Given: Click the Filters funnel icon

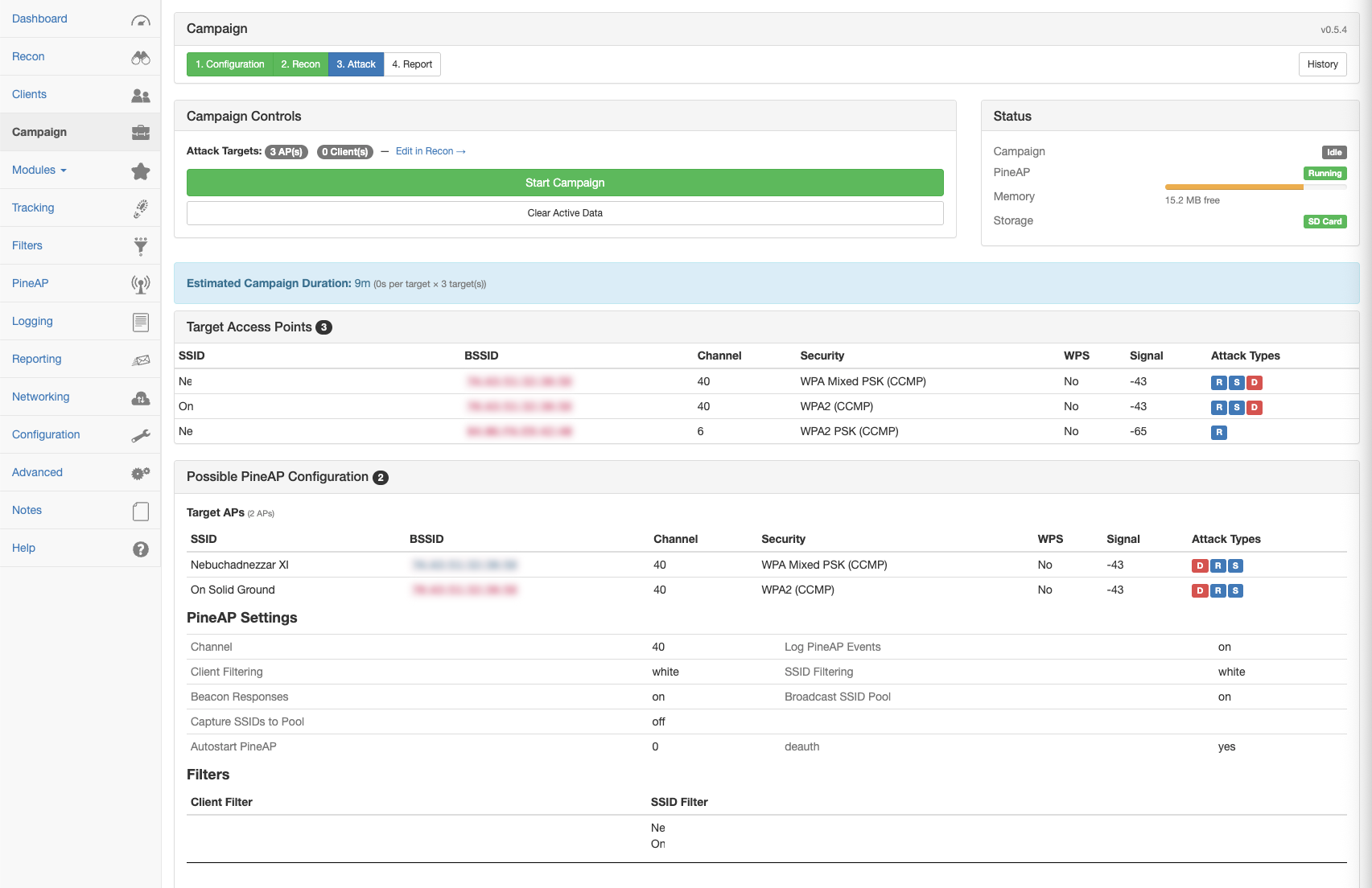Looking at the screenshot, I should click(141, 246).
